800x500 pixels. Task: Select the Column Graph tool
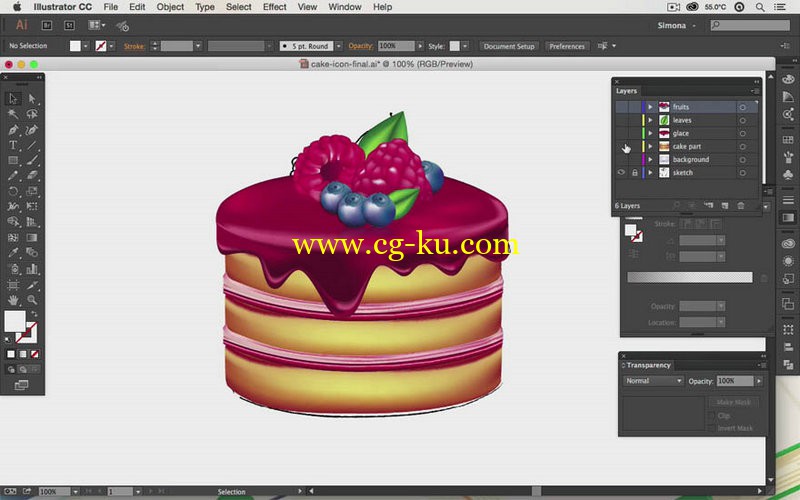point(32,268)
